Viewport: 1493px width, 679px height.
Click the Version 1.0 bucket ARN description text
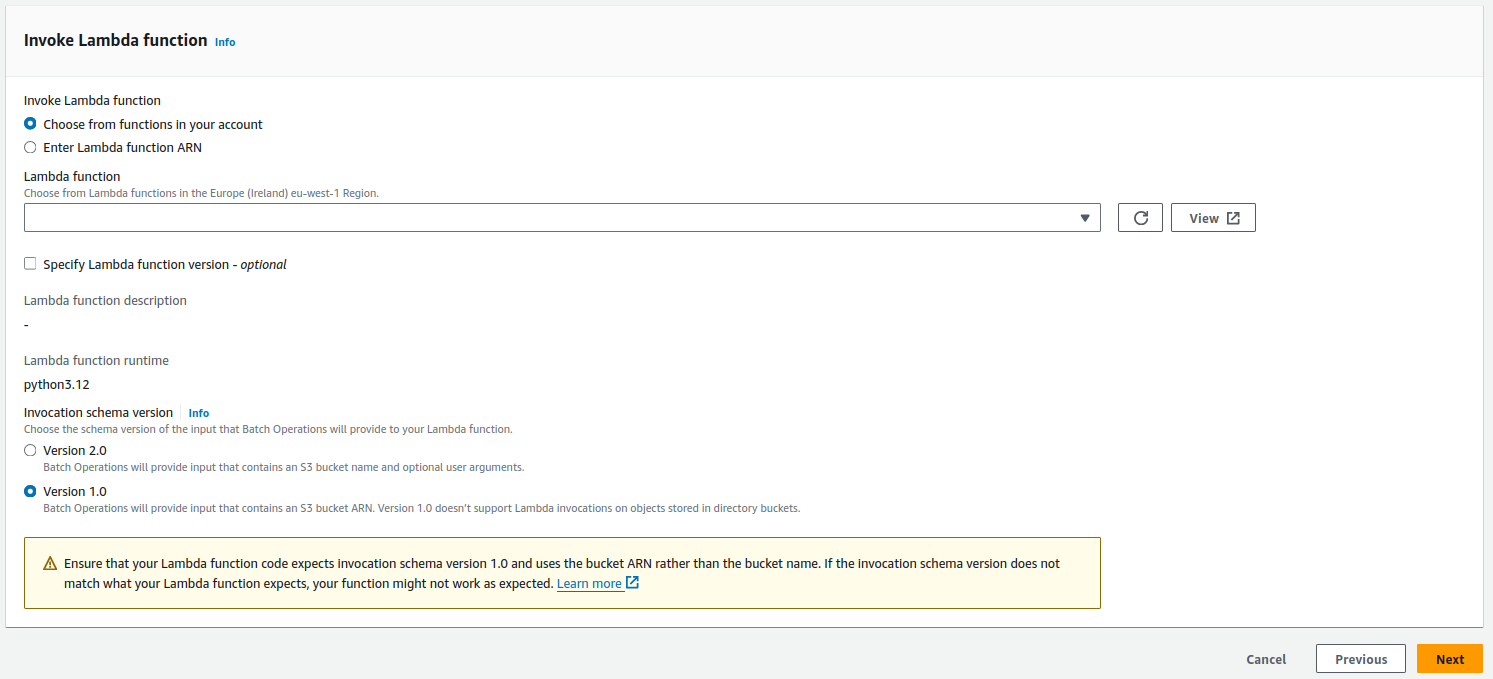(421, 508)
